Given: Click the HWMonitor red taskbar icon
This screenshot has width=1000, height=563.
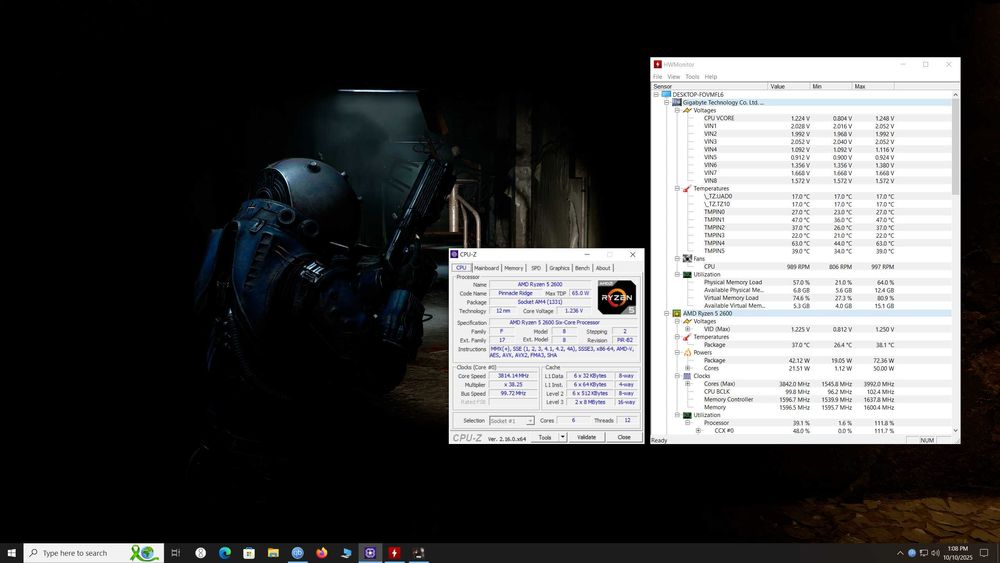Looking at the screenshot, I should click(394, 552).
